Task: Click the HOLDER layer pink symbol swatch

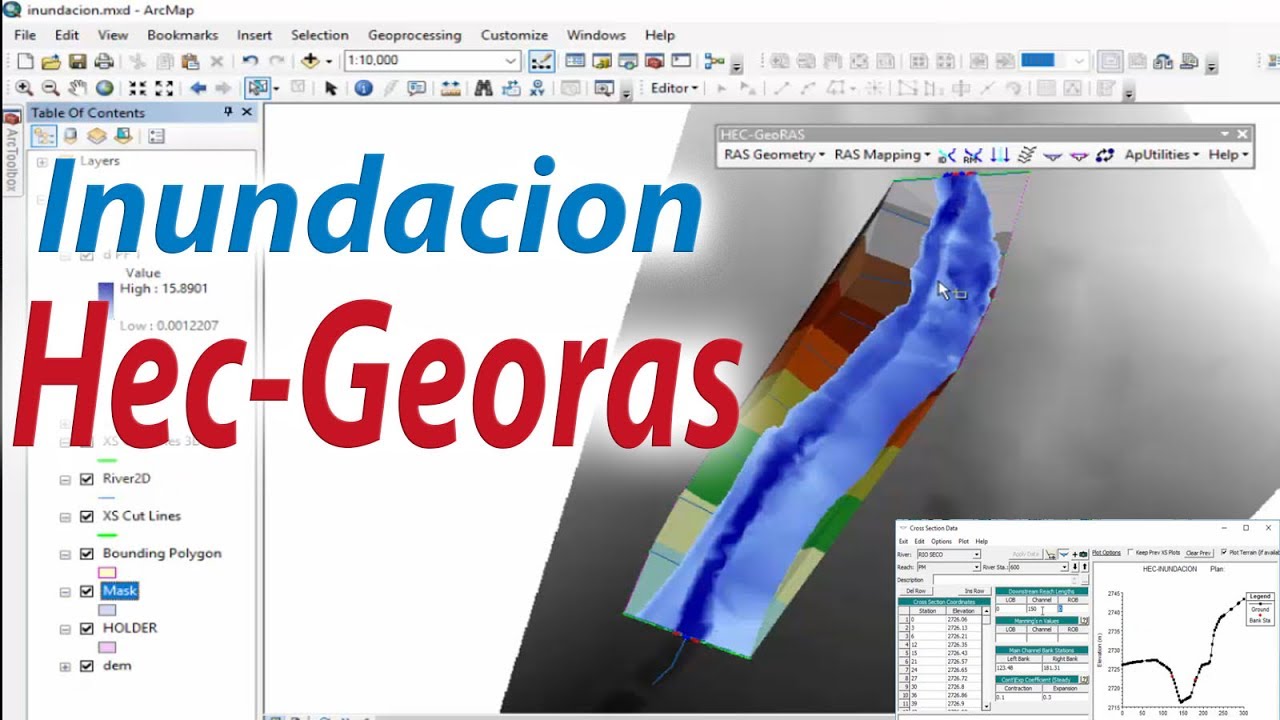Action: 108,647
